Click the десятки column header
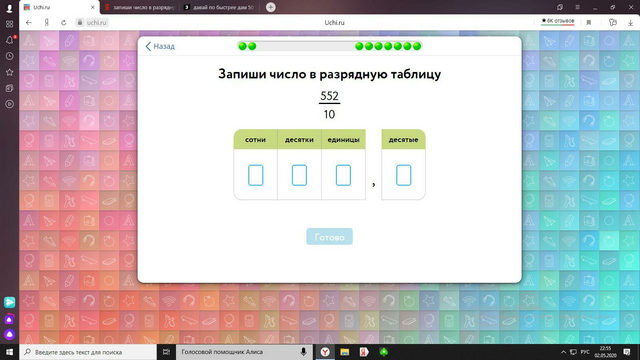Viewport: 640px width, 360px height. (x=299, y=140)
